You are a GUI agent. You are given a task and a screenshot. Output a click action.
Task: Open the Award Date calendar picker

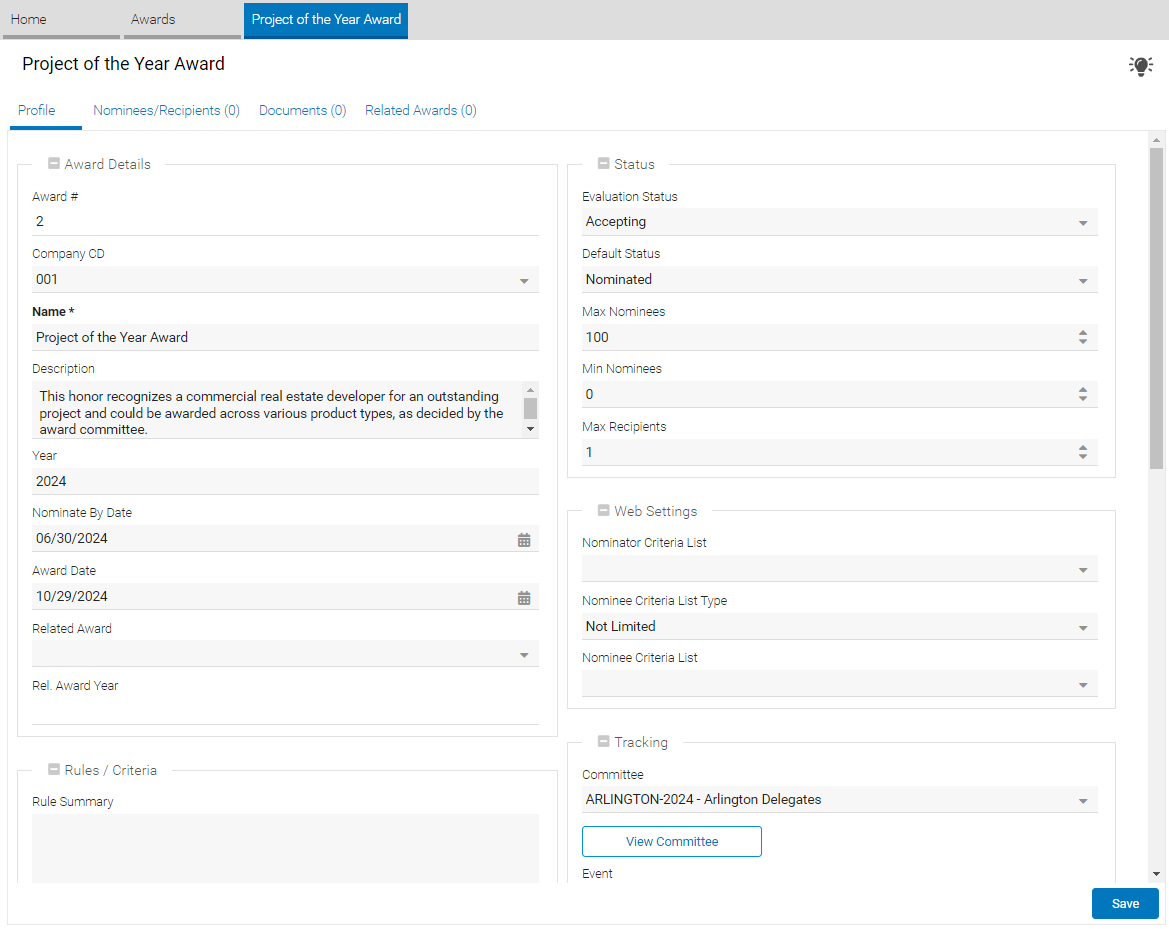pos(524,598)
